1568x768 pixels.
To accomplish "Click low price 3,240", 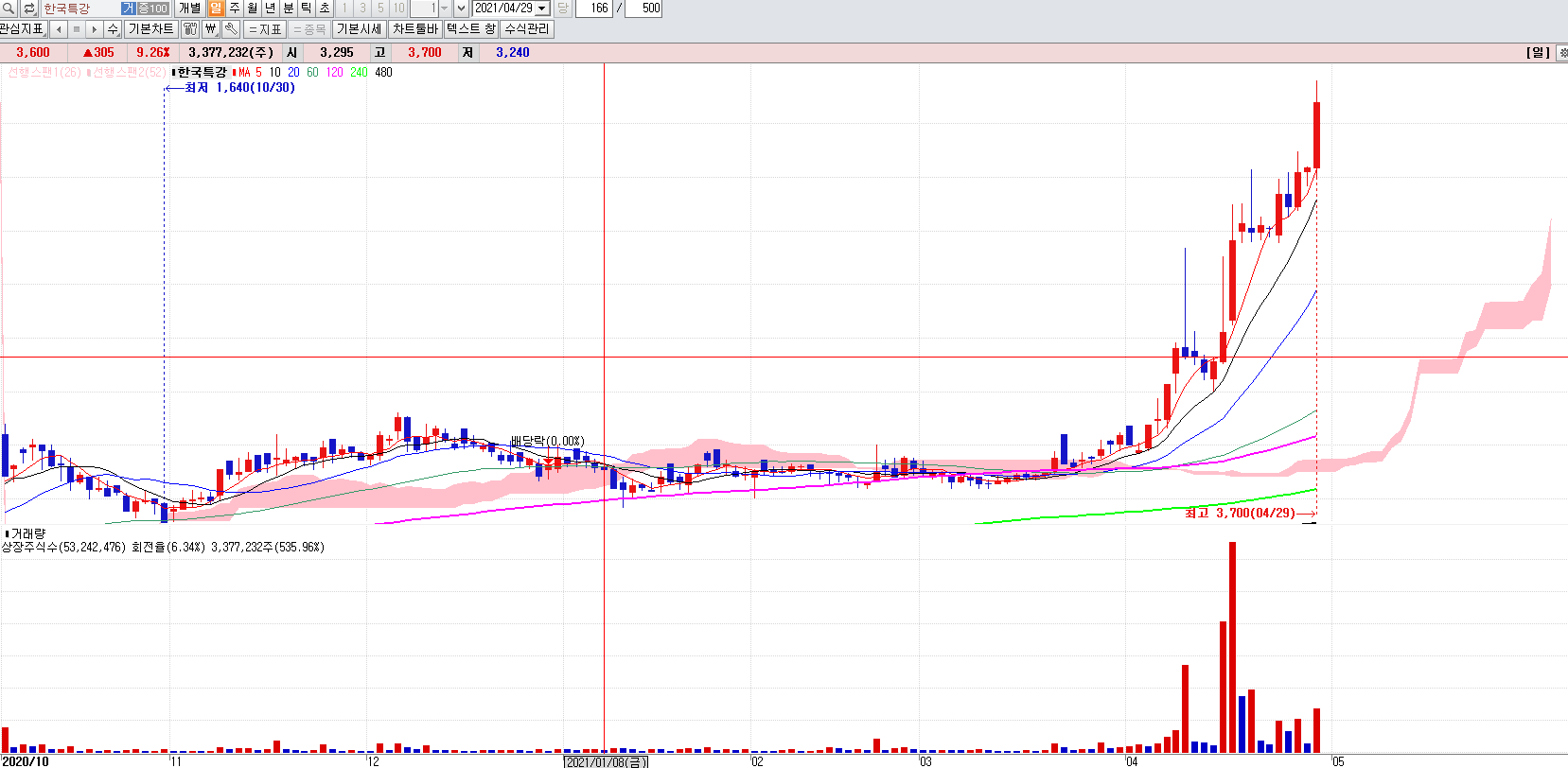I will coord(513,52).
